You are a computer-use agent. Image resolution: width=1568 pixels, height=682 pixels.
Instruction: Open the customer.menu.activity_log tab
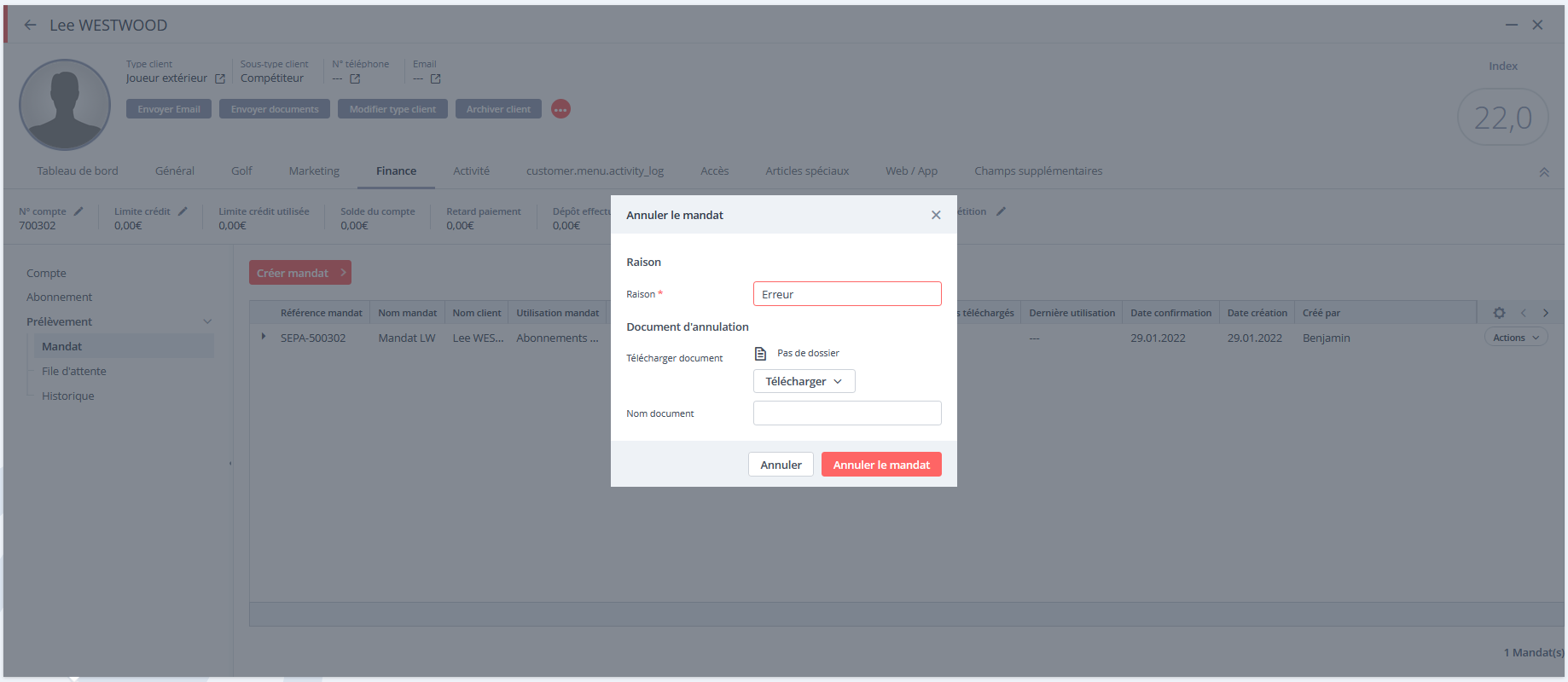[x=595, y=171]
